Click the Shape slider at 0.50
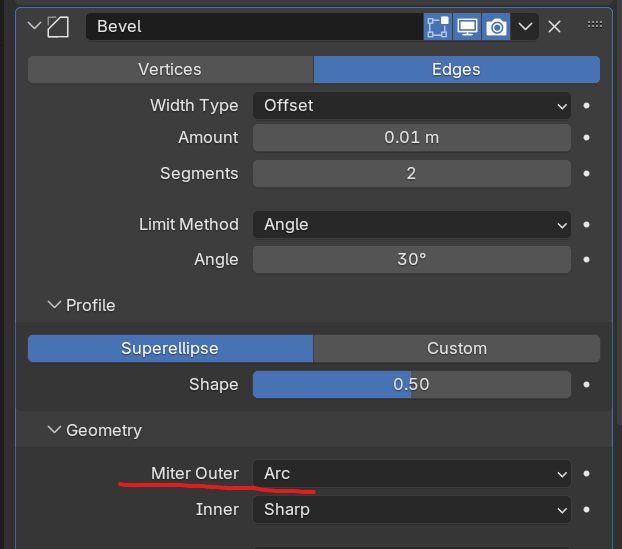The width and height of the screenshot is (622, 549). point(411,384)
